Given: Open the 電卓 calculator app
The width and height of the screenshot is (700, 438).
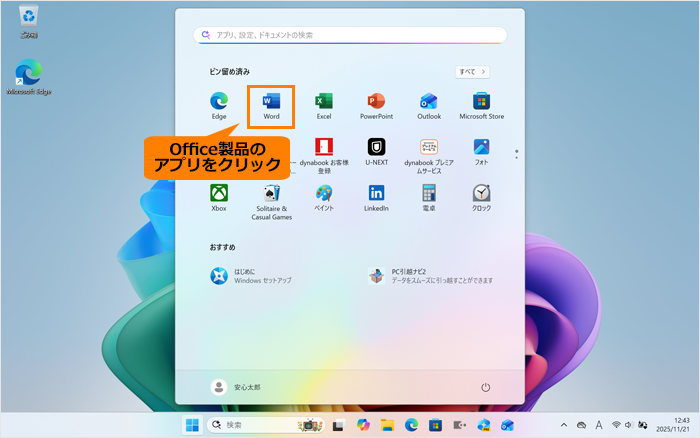Looking at the screenshot, I should coord(429,198).
